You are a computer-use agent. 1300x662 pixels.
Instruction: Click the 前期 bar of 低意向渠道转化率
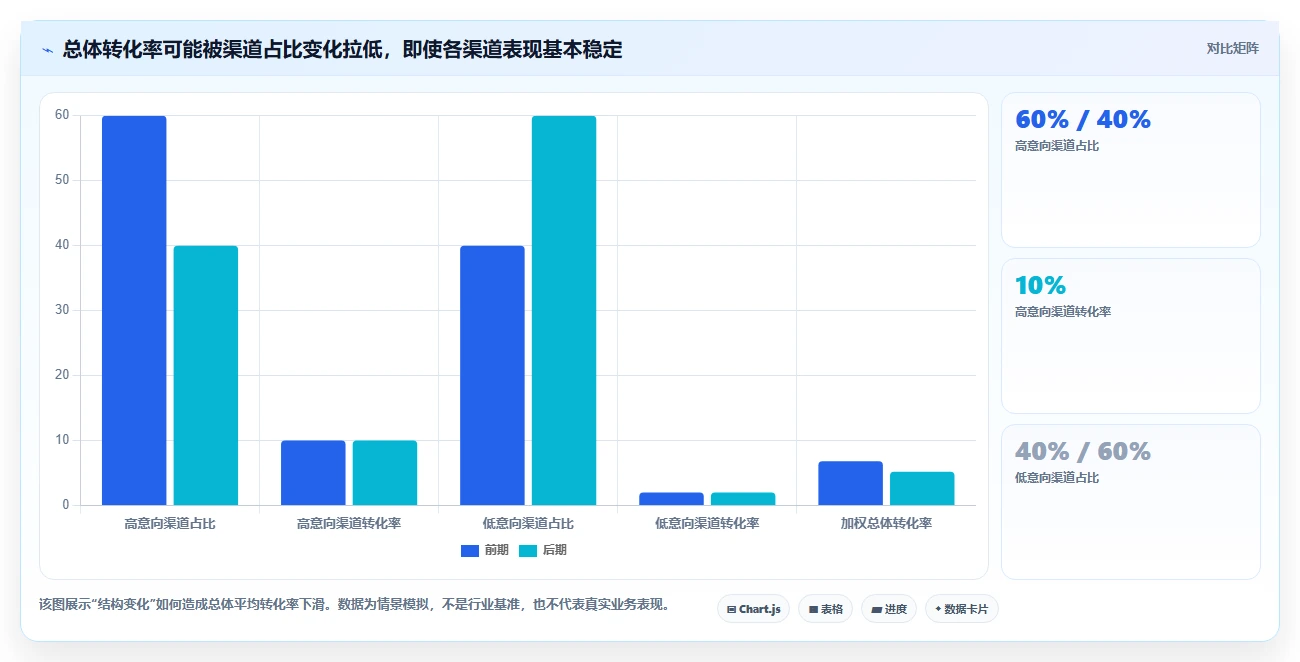[x=671, y=499]
